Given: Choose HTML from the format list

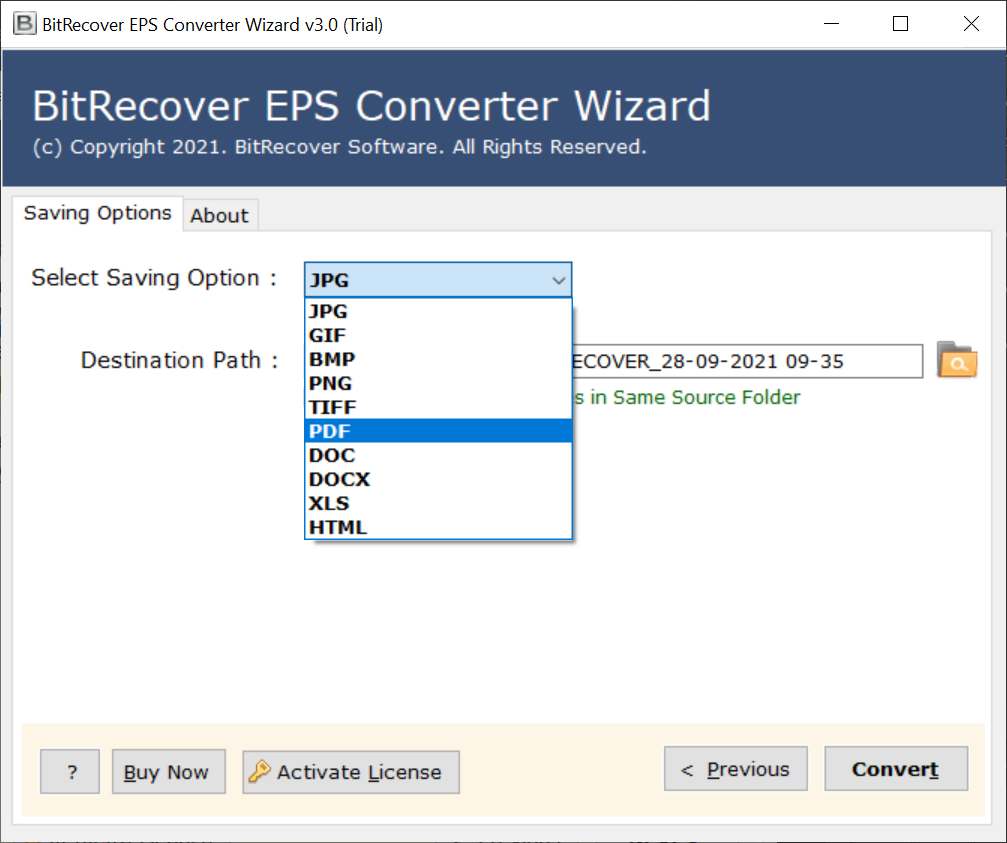Looking at the screenshot, I should click(x=438, y=527).
